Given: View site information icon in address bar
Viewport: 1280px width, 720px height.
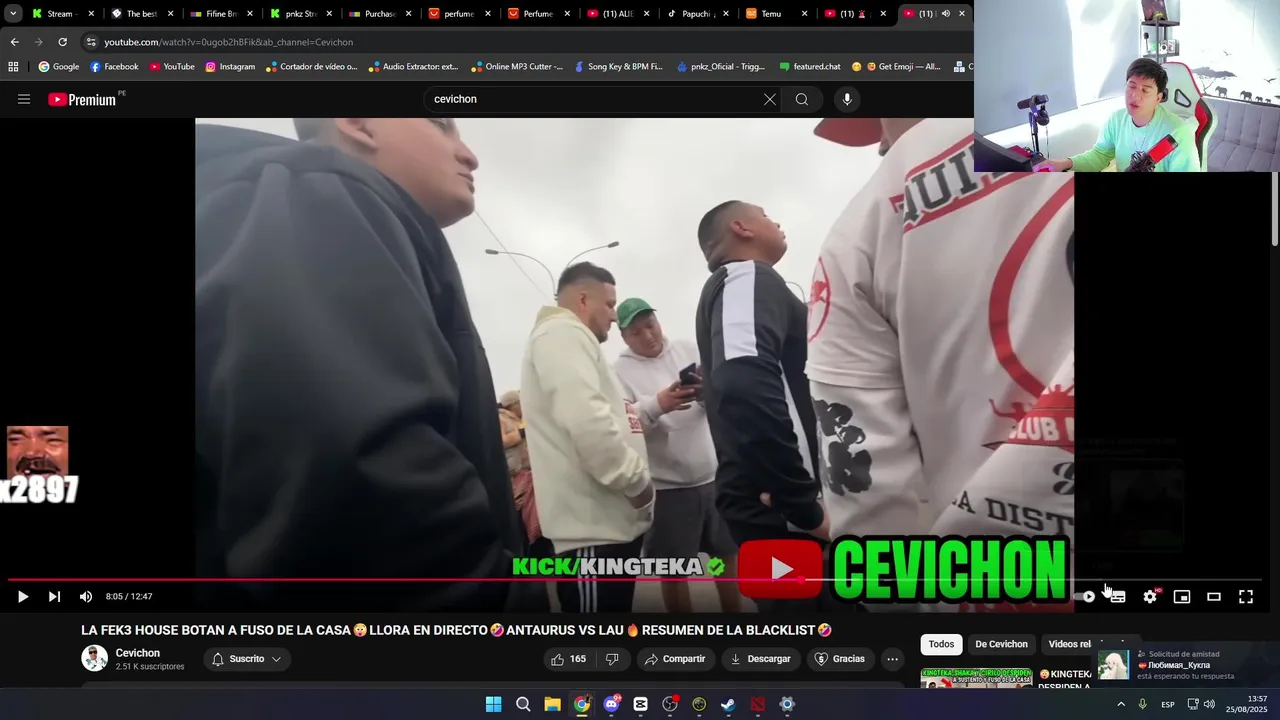Looking at the screenshot, I should (91, 42).
